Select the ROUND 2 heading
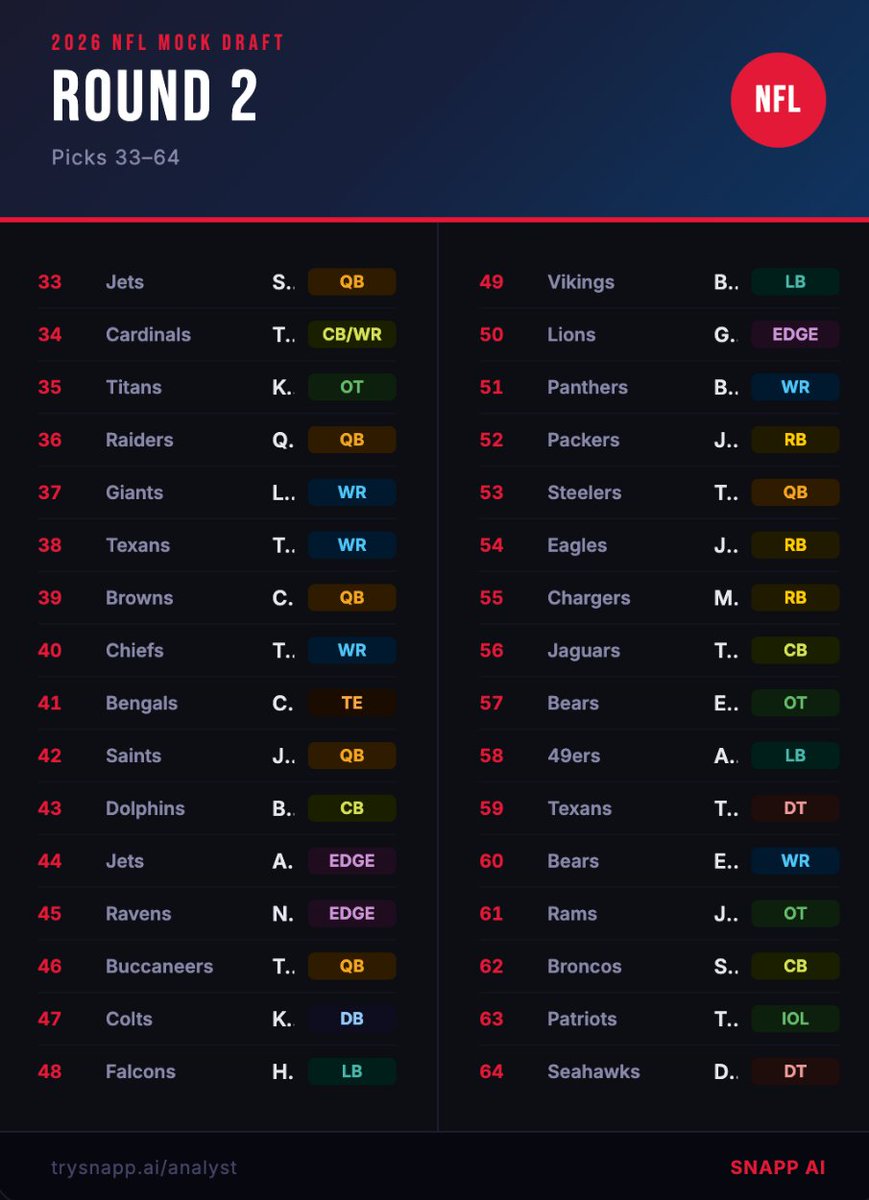 (x=155, y=98)
